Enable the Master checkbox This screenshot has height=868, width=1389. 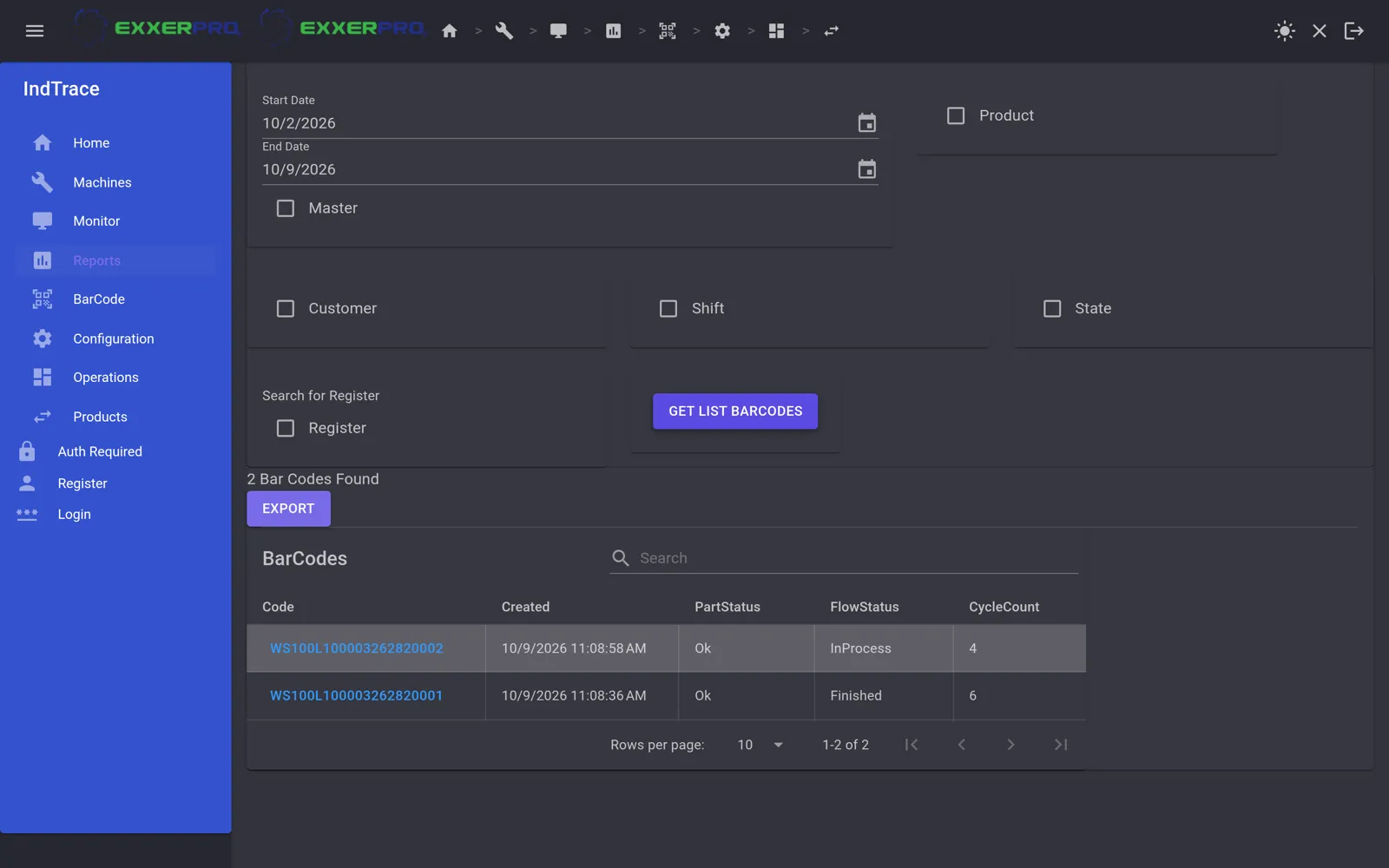[x=286, y=208]
